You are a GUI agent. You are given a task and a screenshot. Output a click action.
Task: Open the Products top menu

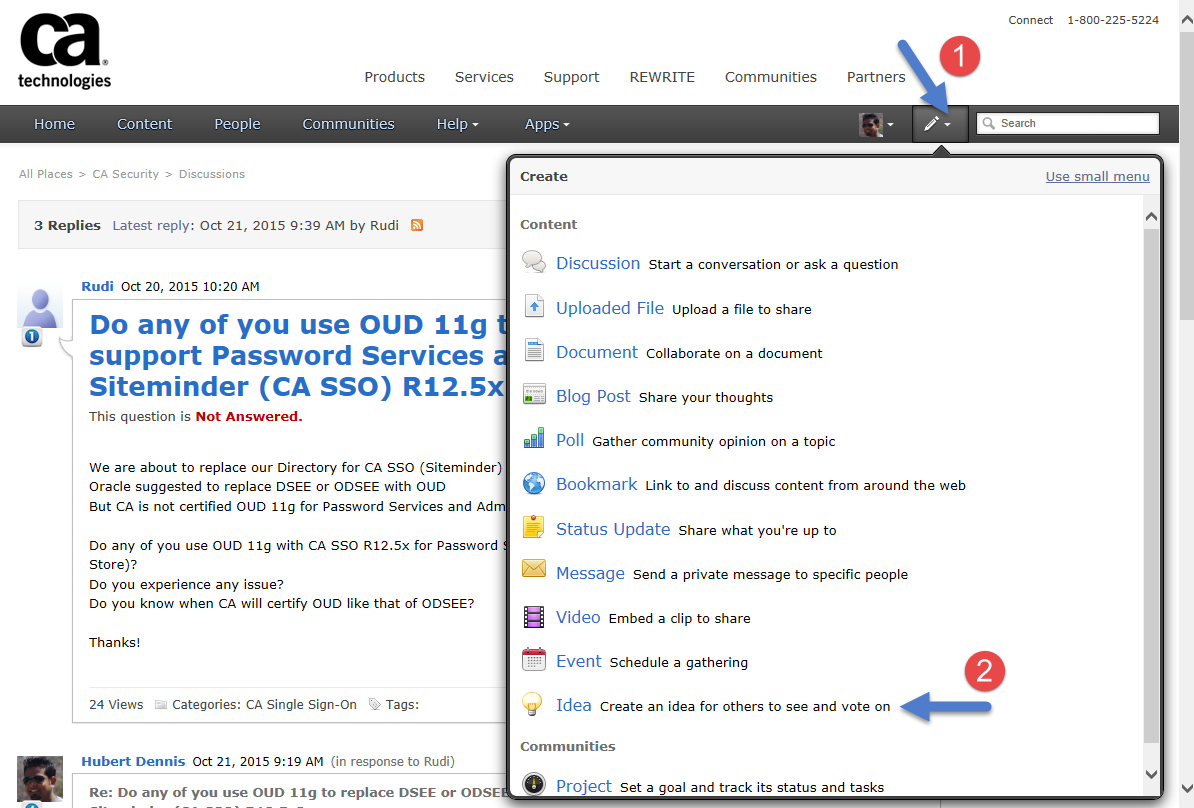394,77
